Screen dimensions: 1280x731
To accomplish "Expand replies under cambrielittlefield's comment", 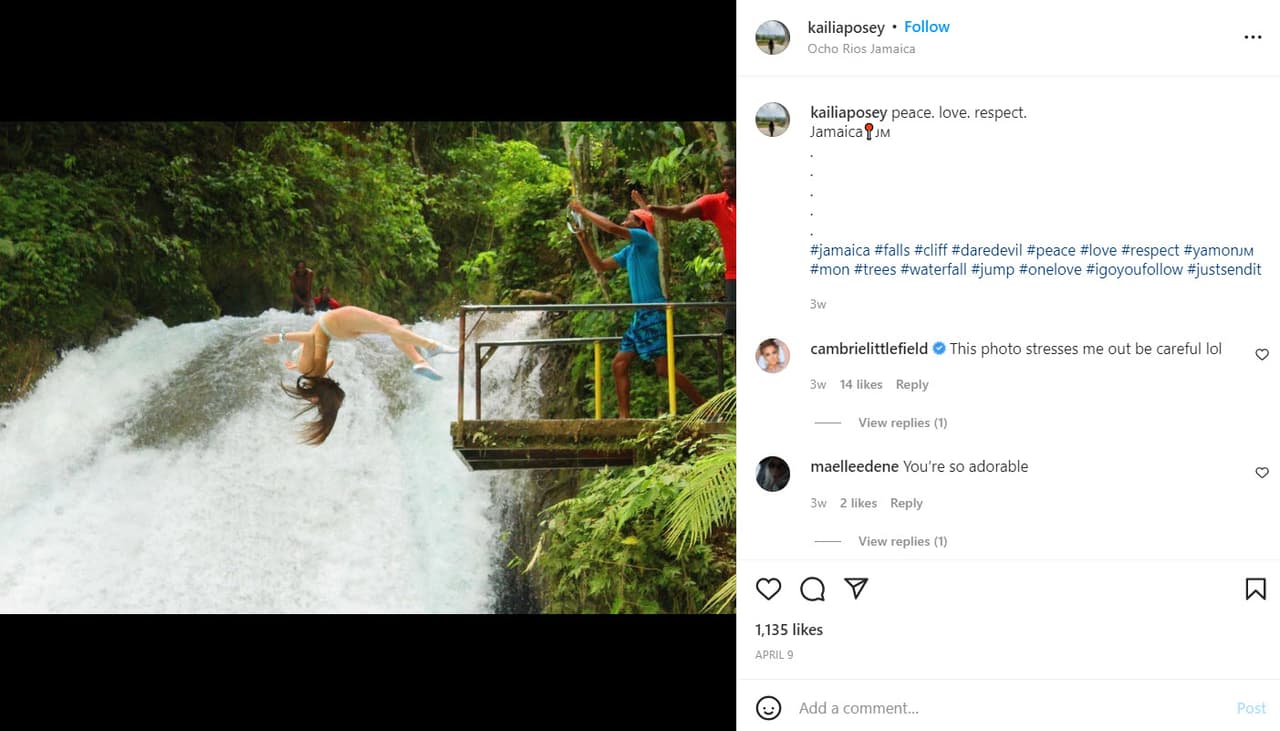I will (902, 422).
